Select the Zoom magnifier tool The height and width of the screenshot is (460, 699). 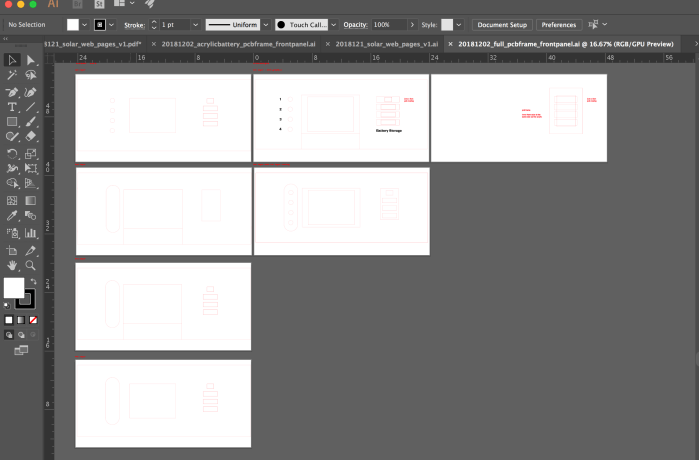click(31, 266)
